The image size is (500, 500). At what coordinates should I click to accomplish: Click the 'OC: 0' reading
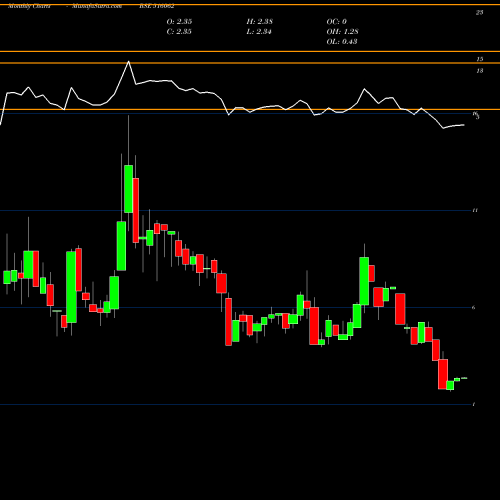click(337, 22)
